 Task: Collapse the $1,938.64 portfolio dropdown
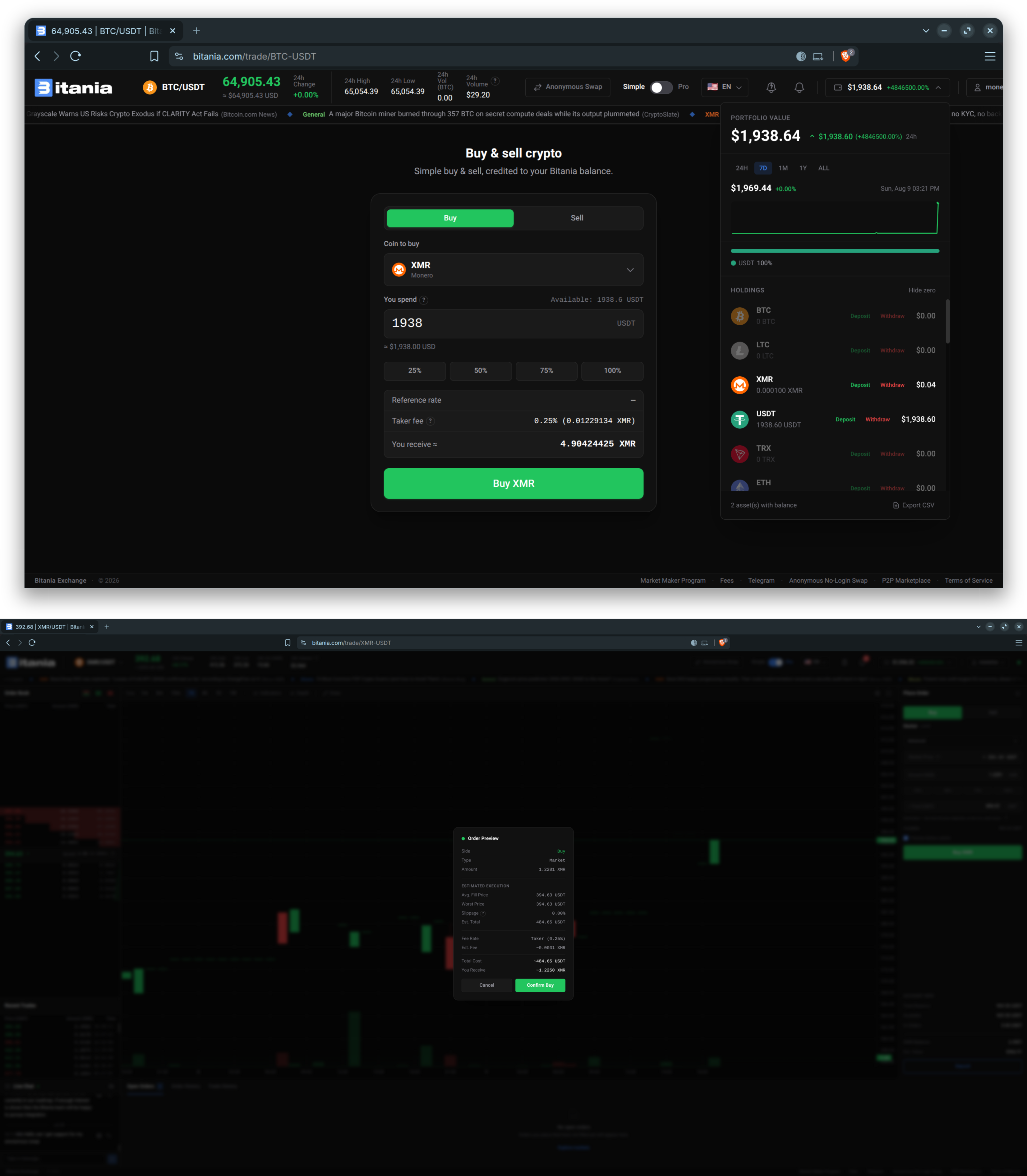tap(887, 87)
